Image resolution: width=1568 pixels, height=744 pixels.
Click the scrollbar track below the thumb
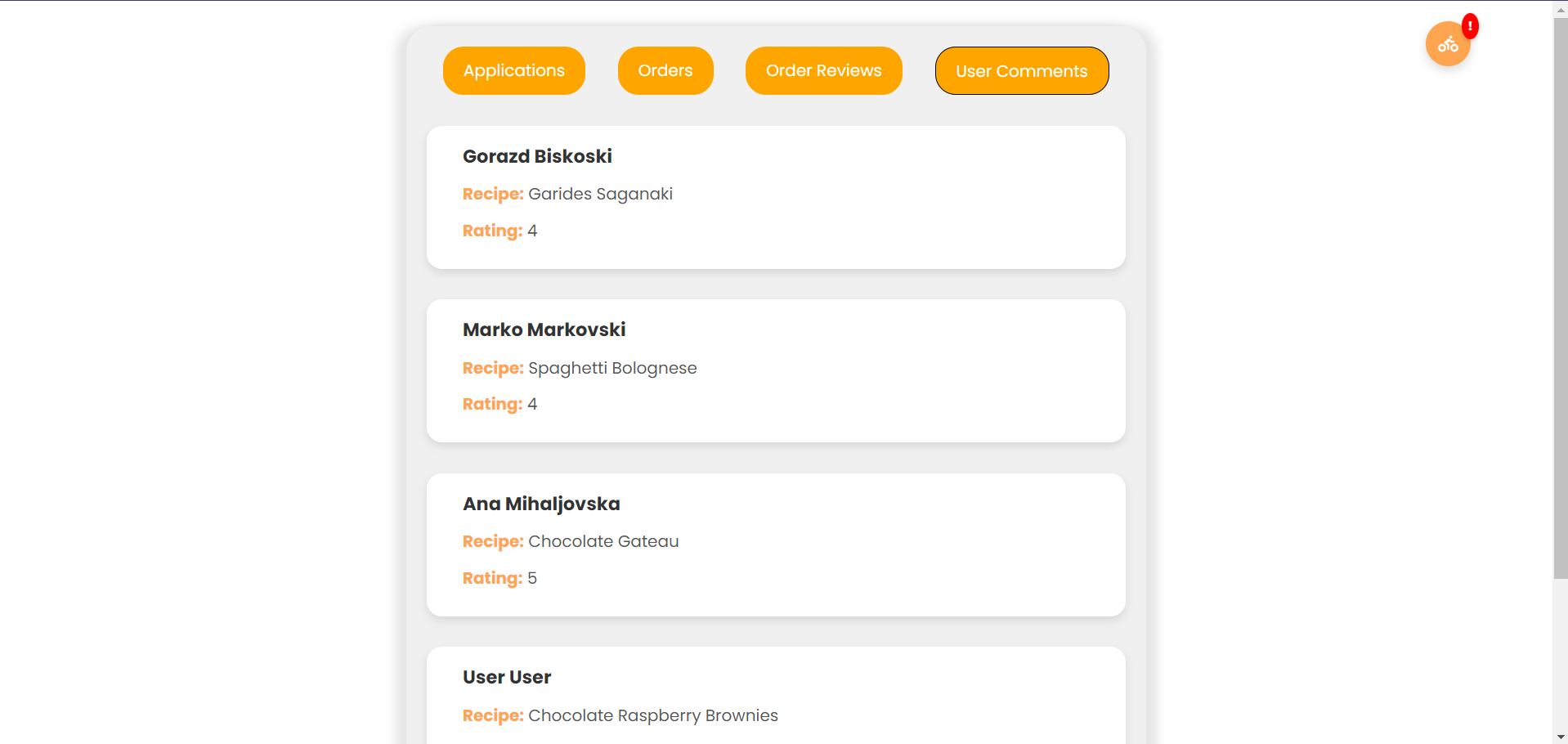(x=1560, y=654)
